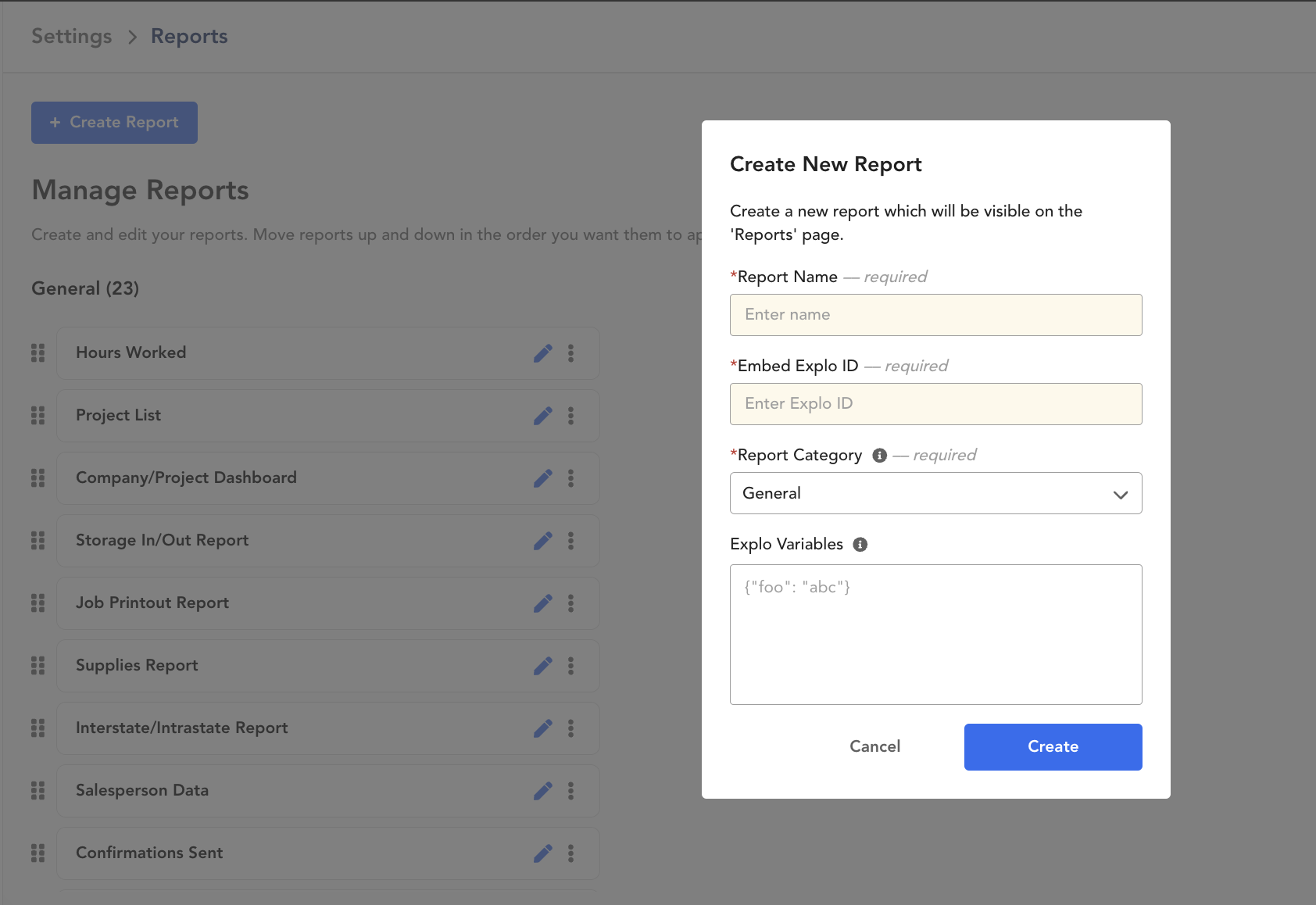Open the Reports breadcrumb link
Screen dimensions: 1316x905
[189, 37]
